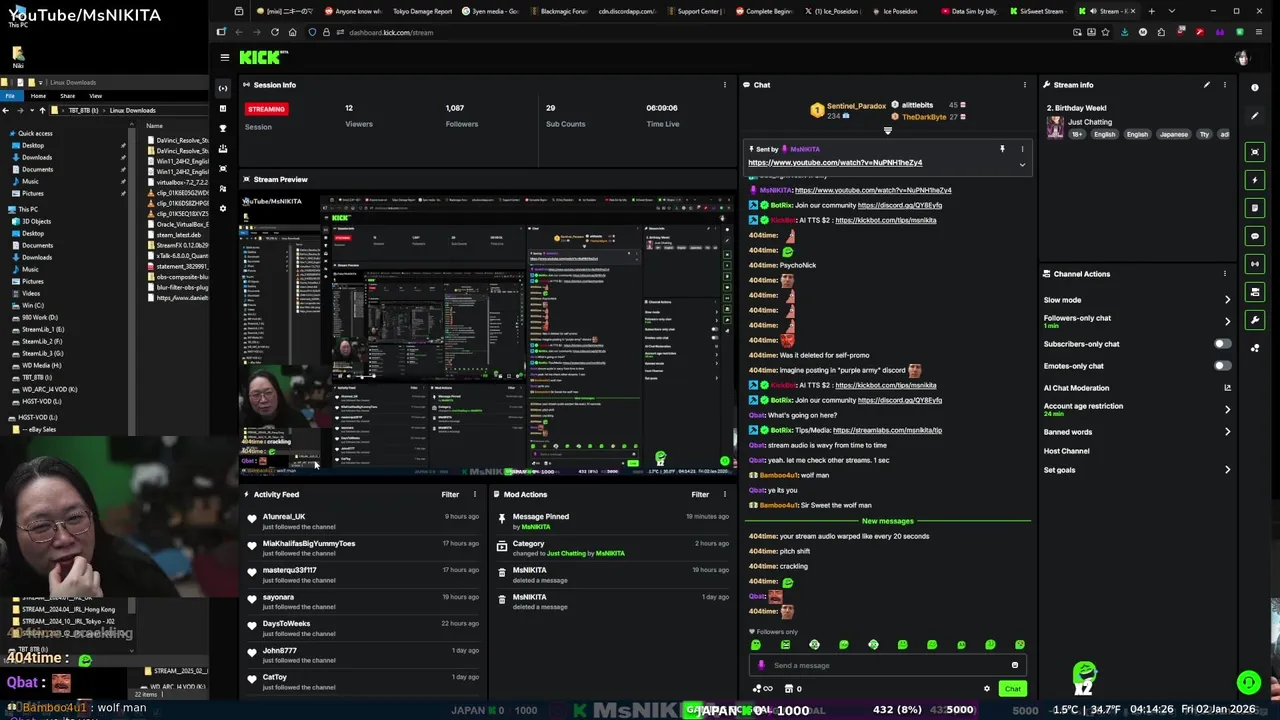1280x720 pixels.
Task: Open File tab in Explorer window
Action: pyautogui.click(x=10, y=96)
